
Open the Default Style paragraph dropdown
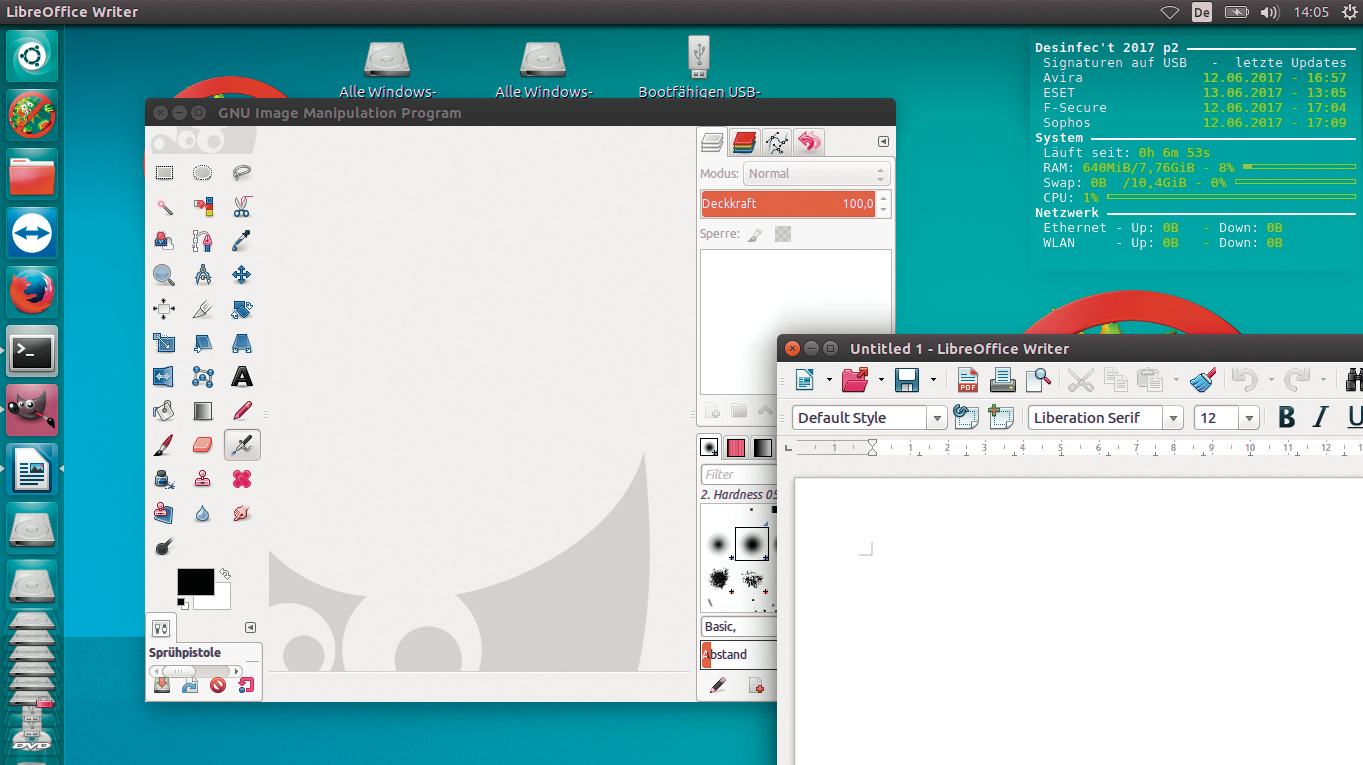click(937, 418)
